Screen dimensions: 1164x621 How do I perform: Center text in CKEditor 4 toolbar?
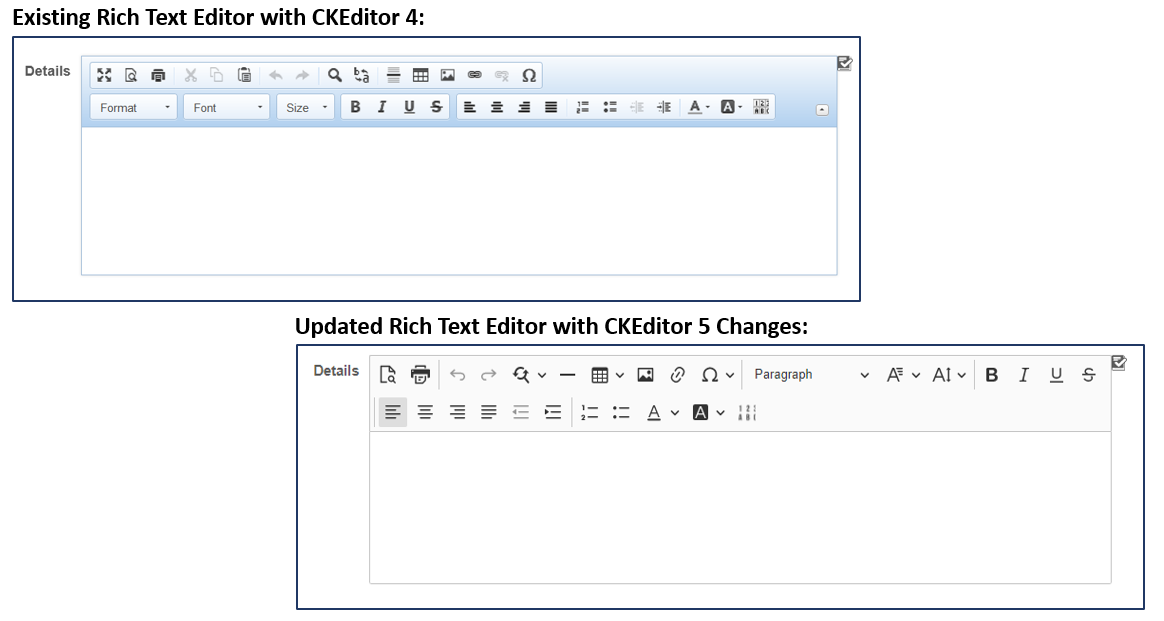[x=497, y=107]
